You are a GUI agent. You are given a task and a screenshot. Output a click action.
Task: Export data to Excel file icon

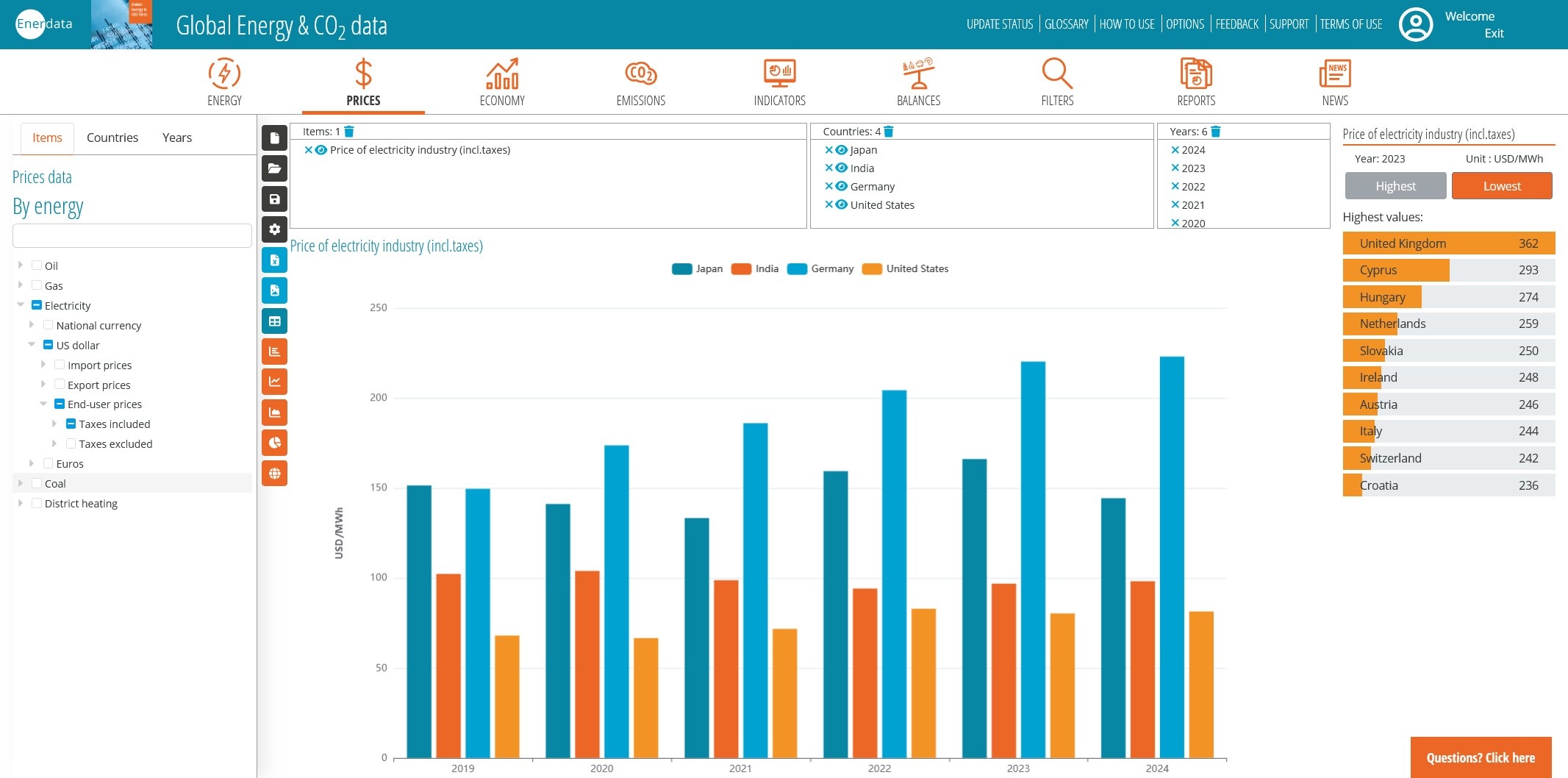click(274, 260)
